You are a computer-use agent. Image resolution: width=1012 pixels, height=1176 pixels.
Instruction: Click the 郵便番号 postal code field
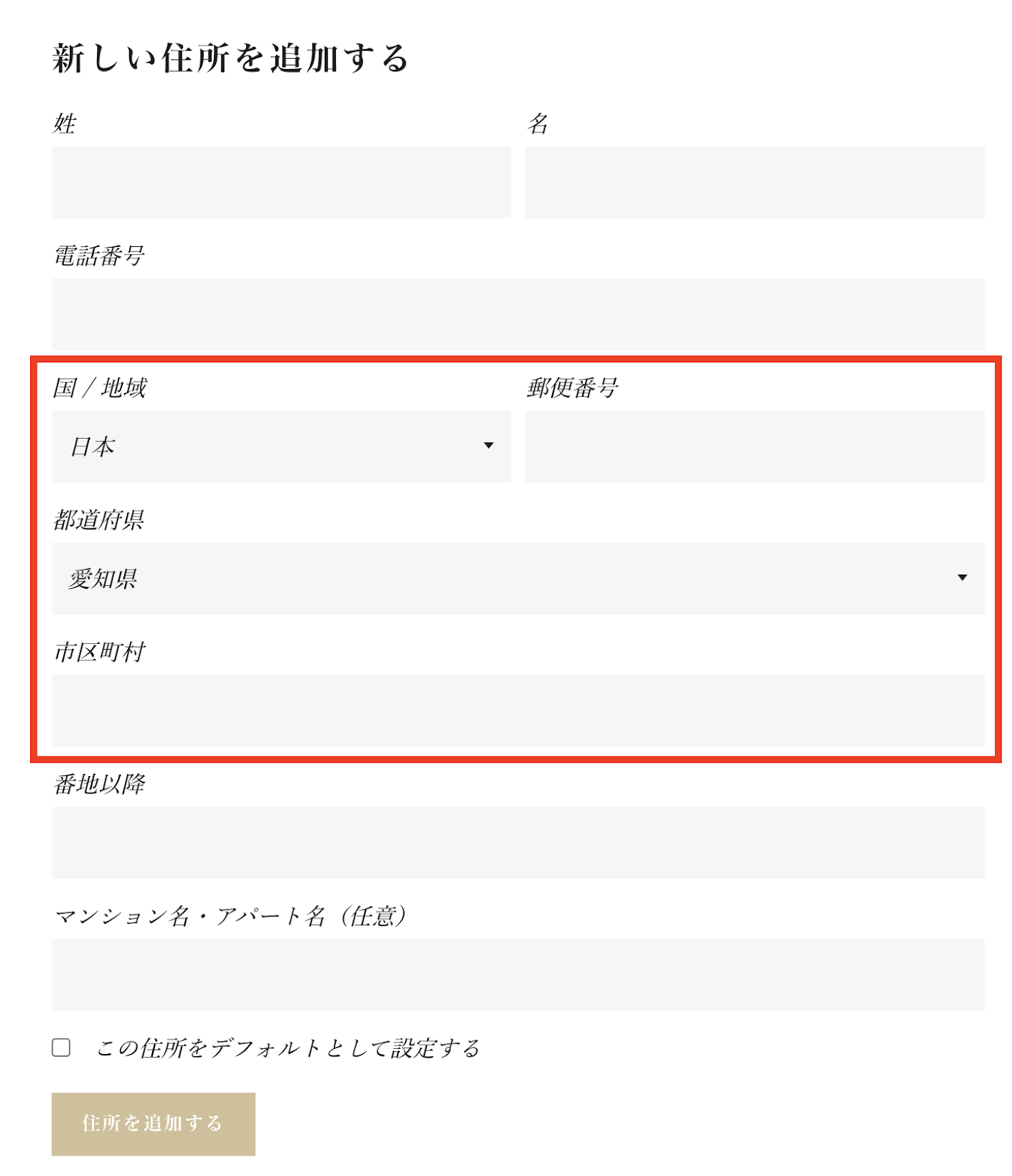coord(754,446)
